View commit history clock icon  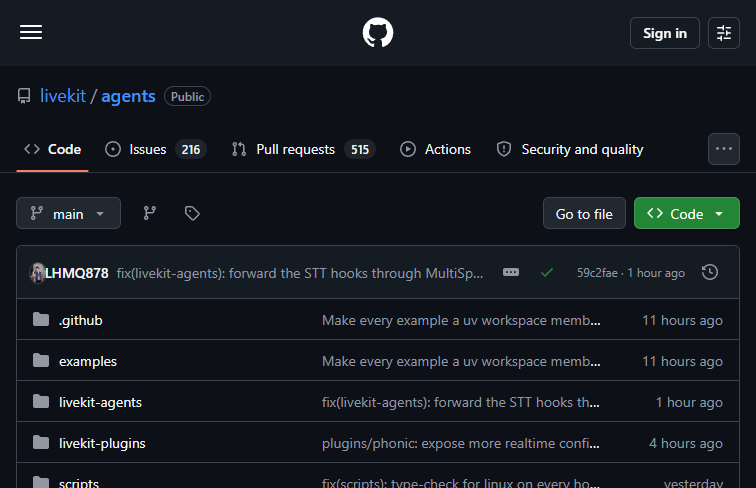(x=710, y=272)
